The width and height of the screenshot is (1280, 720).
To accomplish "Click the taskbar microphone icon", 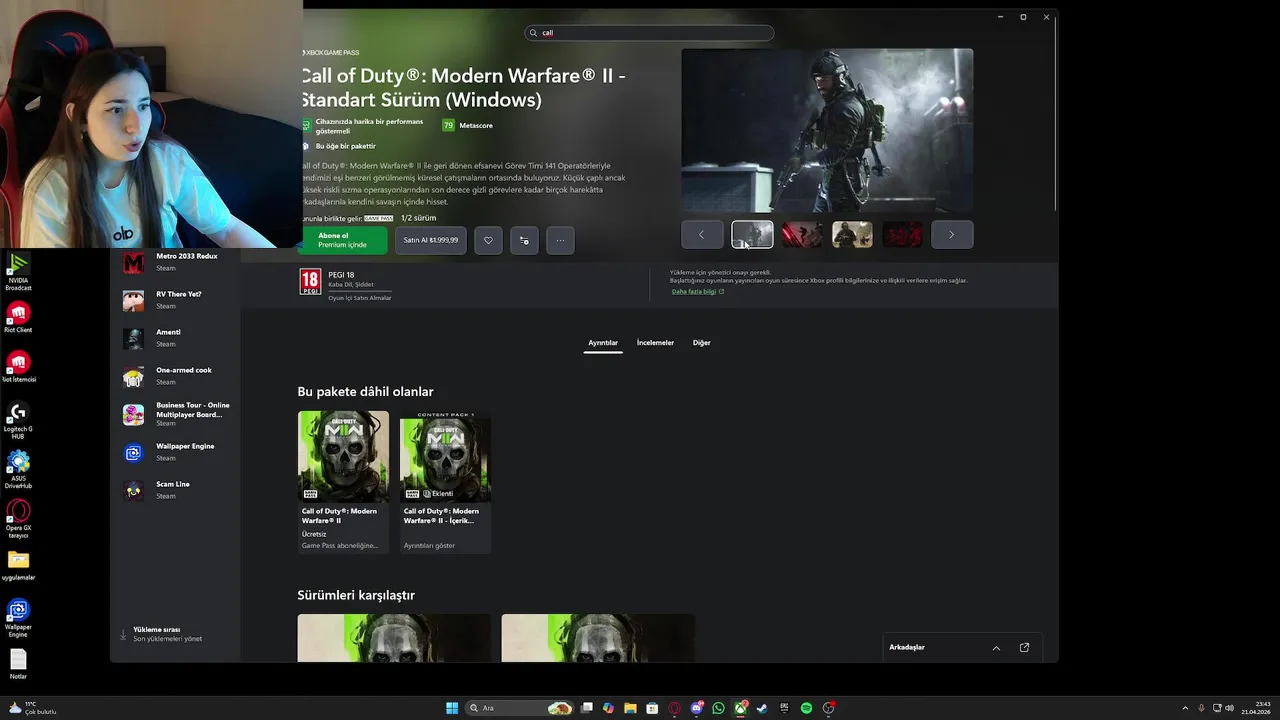I will point(1201,708).
